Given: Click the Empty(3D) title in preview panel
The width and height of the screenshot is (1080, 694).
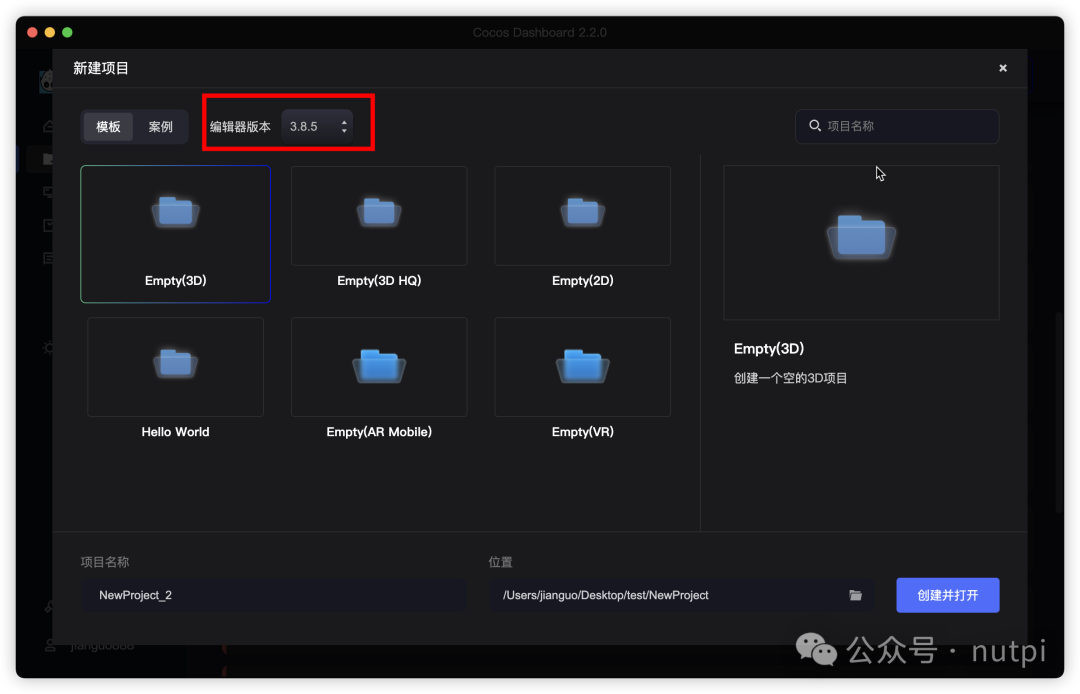Looking at the screenshot, I should [x=769, y=348].
